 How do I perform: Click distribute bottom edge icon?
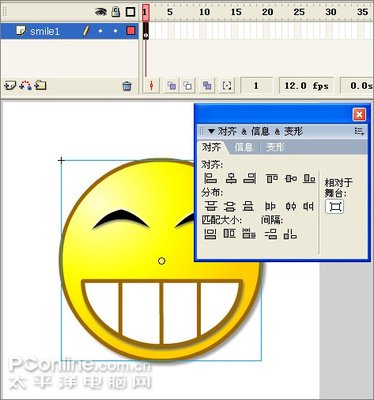pos(248,206)
